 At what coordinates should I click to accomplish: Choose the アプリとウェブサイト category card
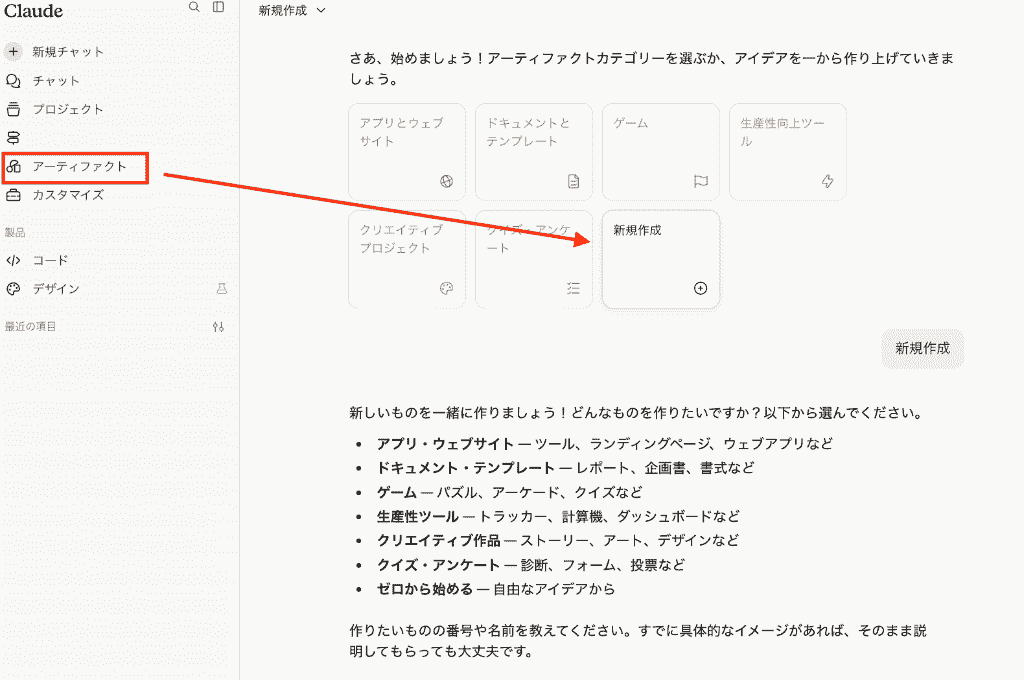[x=407, y=152]
